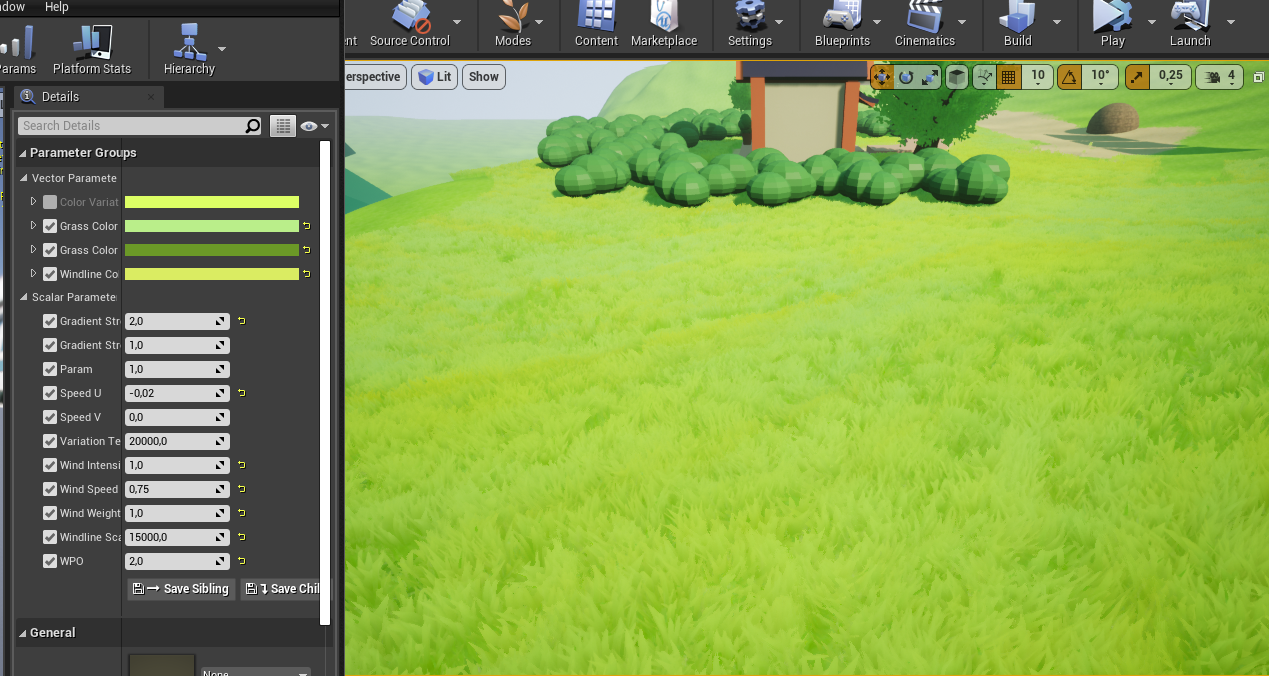Toggle the grid snapping icon
The width and height of the screenshot is (1269, 676).
tap(1008, 76)
